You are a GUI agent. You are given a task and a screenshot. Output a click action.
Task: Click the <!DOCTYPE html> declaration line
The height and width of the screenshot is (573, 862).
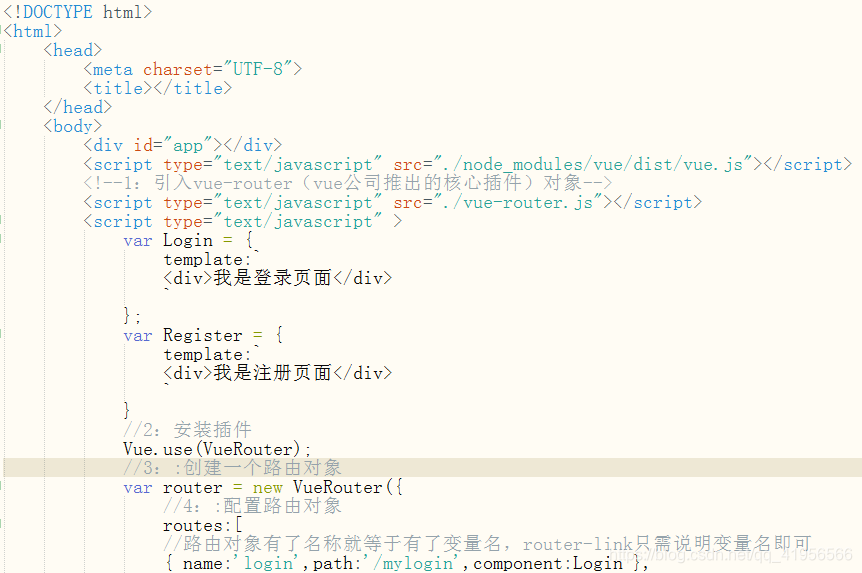coord(78,12)
